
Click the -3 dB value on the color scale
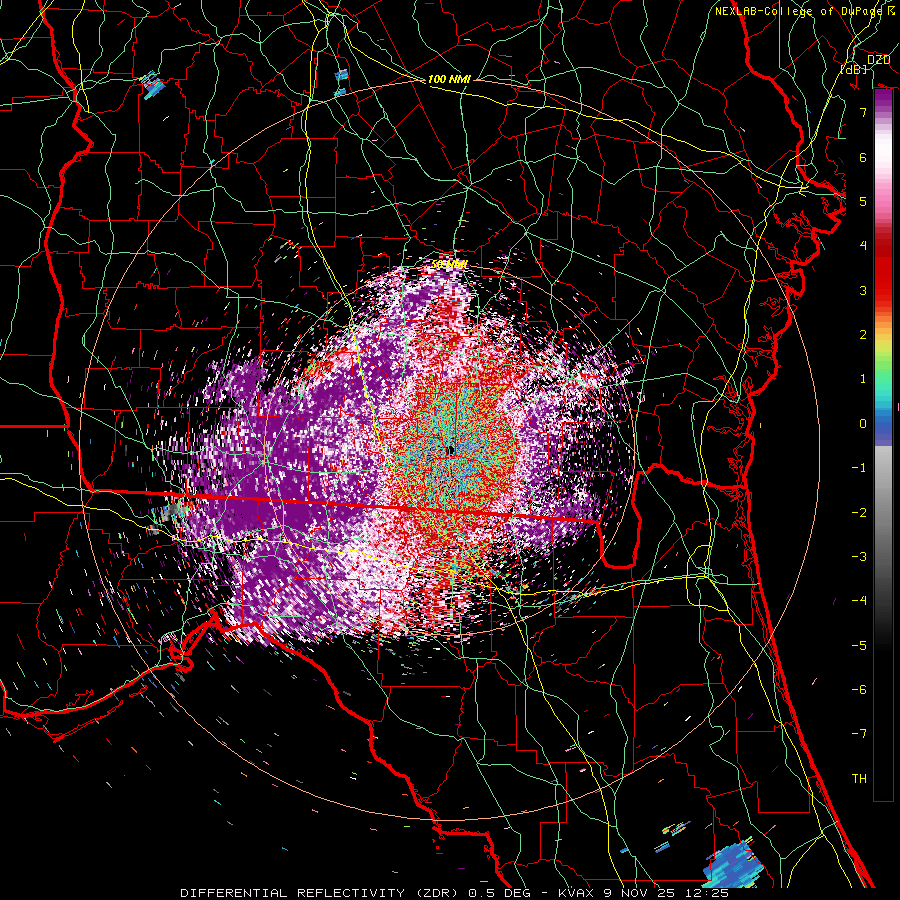[x=859, y=556]
